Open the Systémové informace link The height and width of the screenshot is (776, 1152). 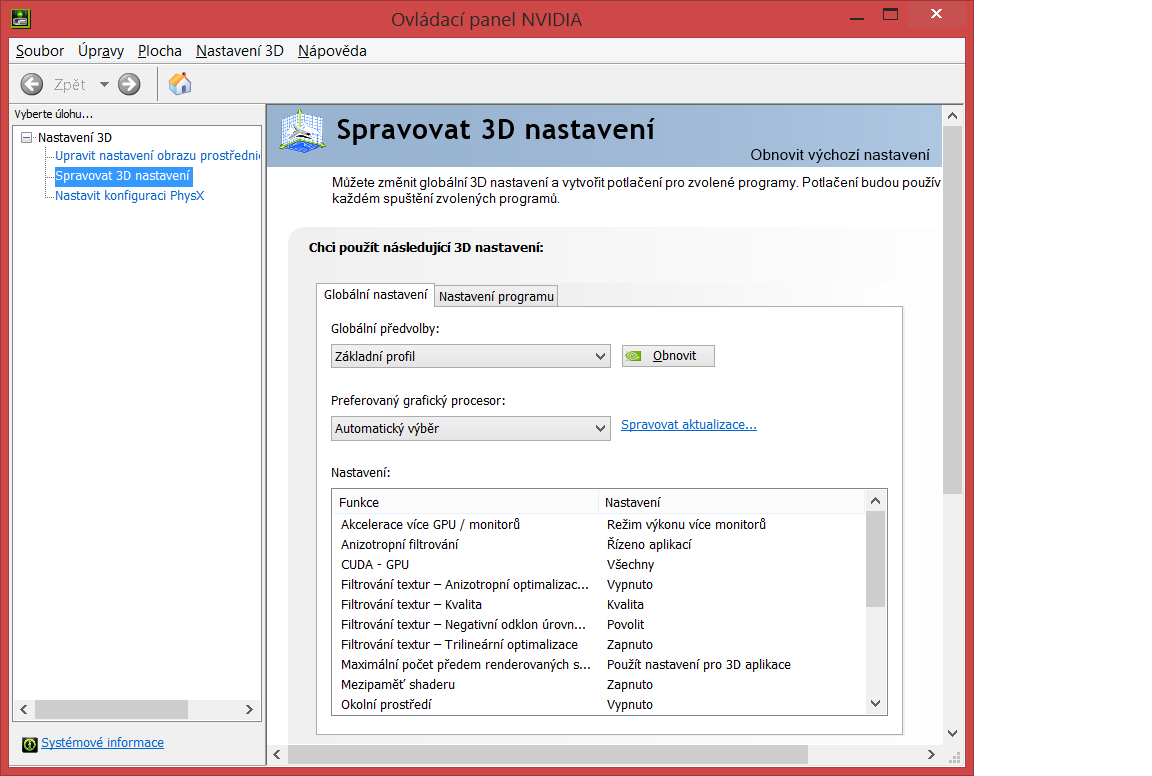[x=102, y=743]
